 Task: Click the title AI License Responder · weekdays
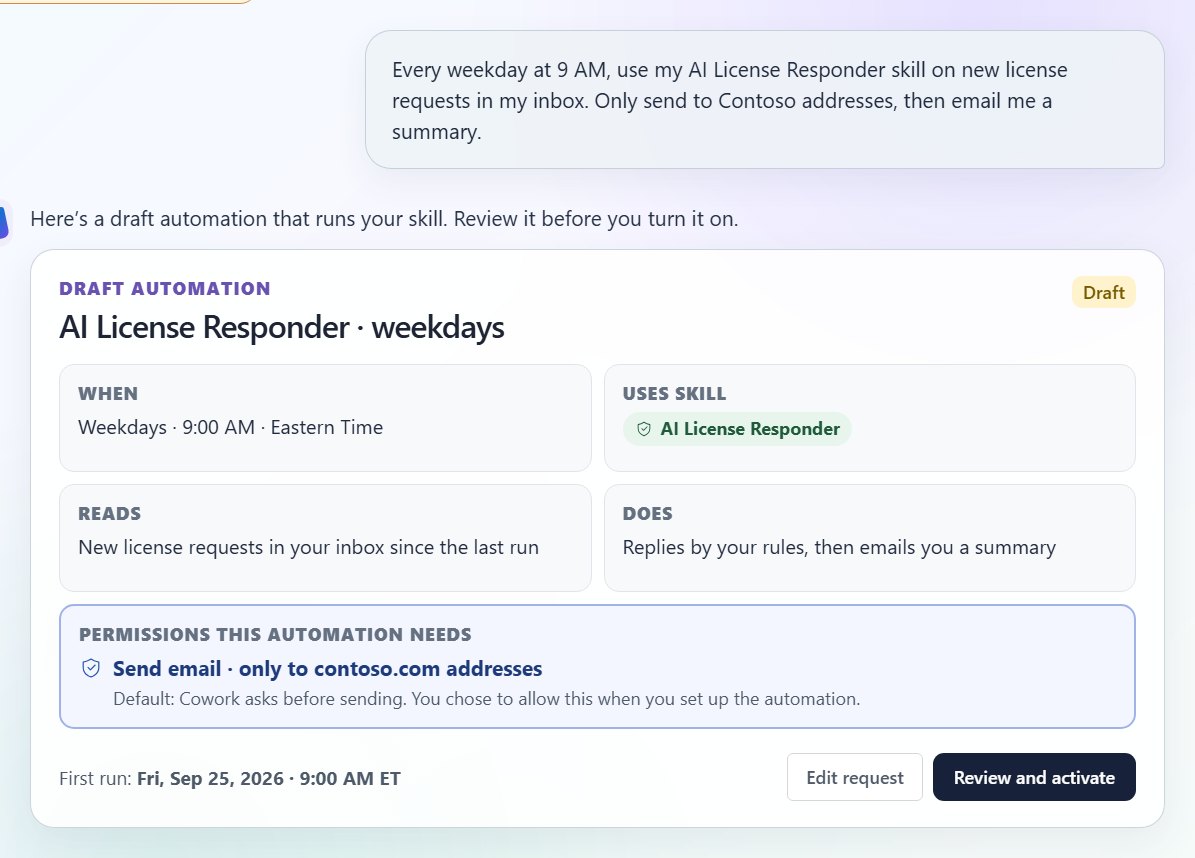click(x=282, y=328)
